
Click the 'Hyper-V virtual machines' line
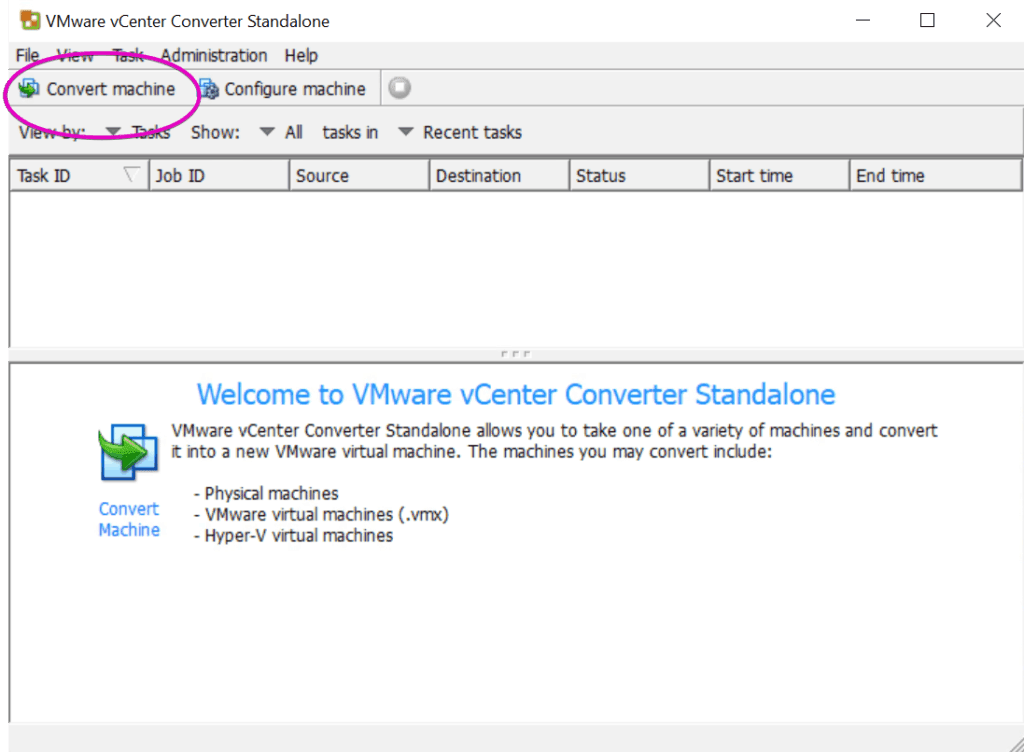coord(294,536)
